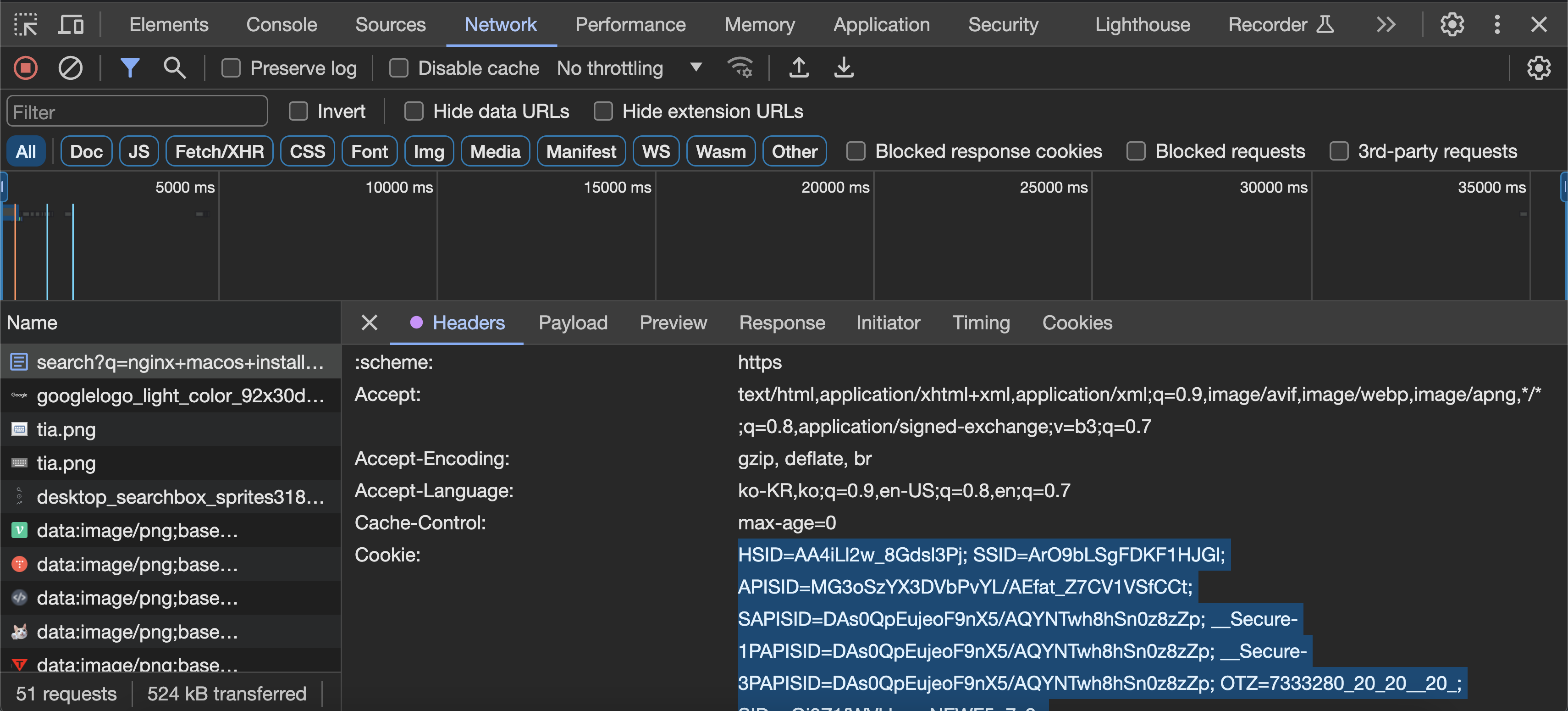Tick the Hide data URLs checkbox

pyautogui.click(x=414, y=111)
